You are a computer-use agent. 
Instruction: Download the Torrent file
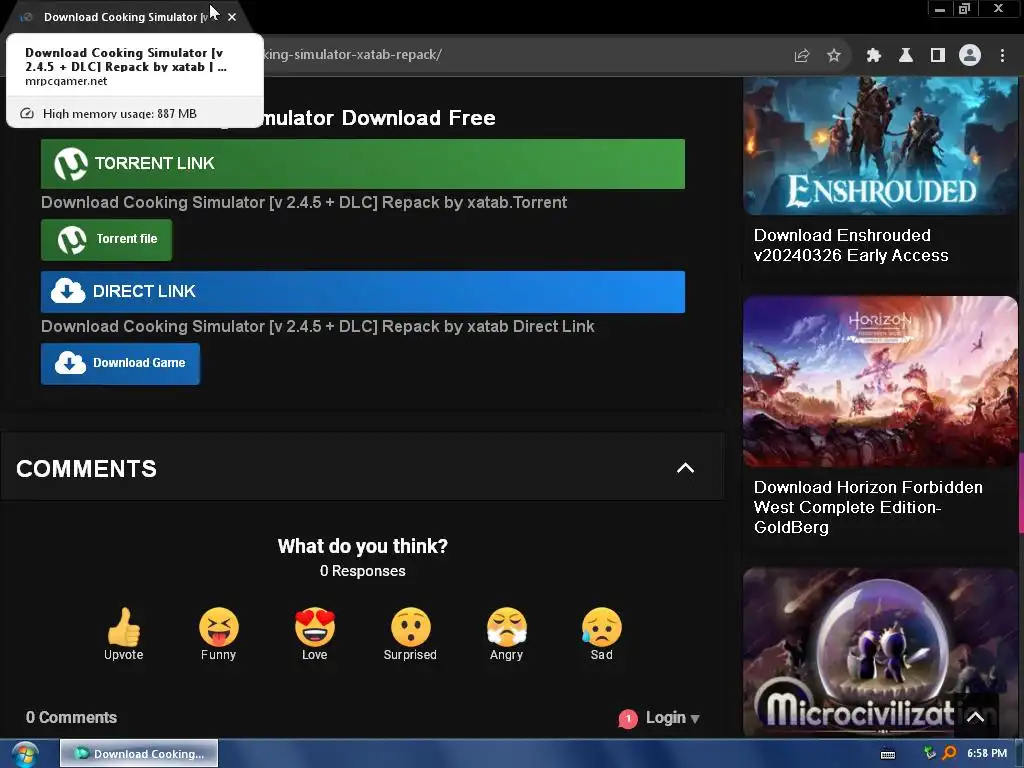point(106,240)
